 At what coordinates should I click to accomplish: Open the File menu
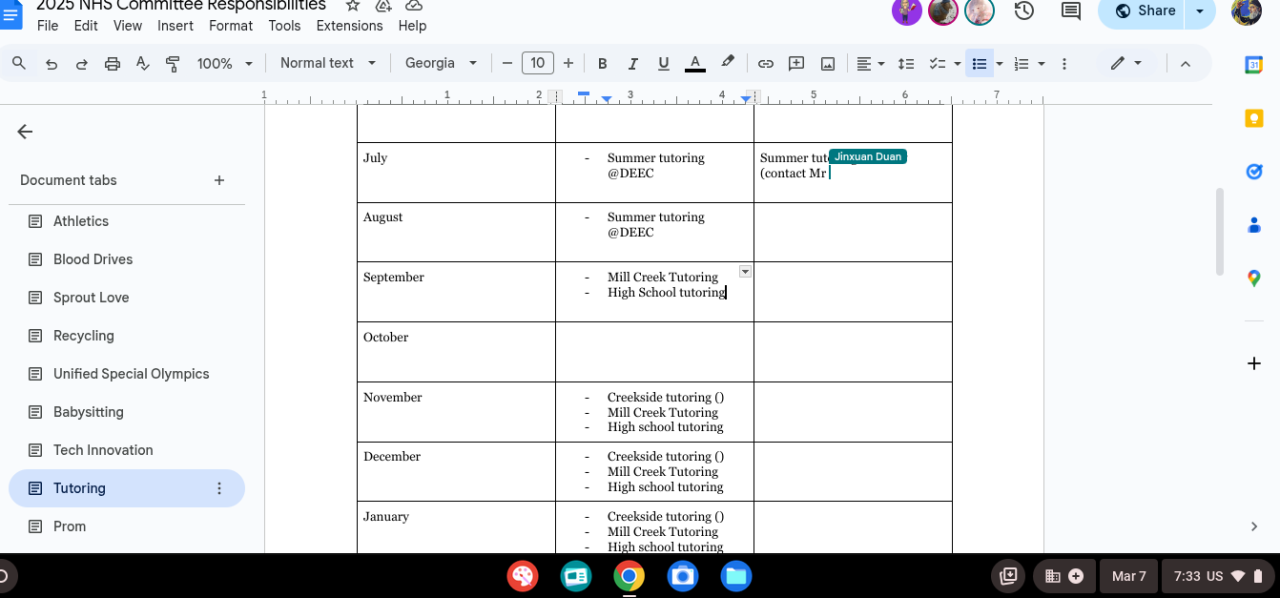point(47,26)
